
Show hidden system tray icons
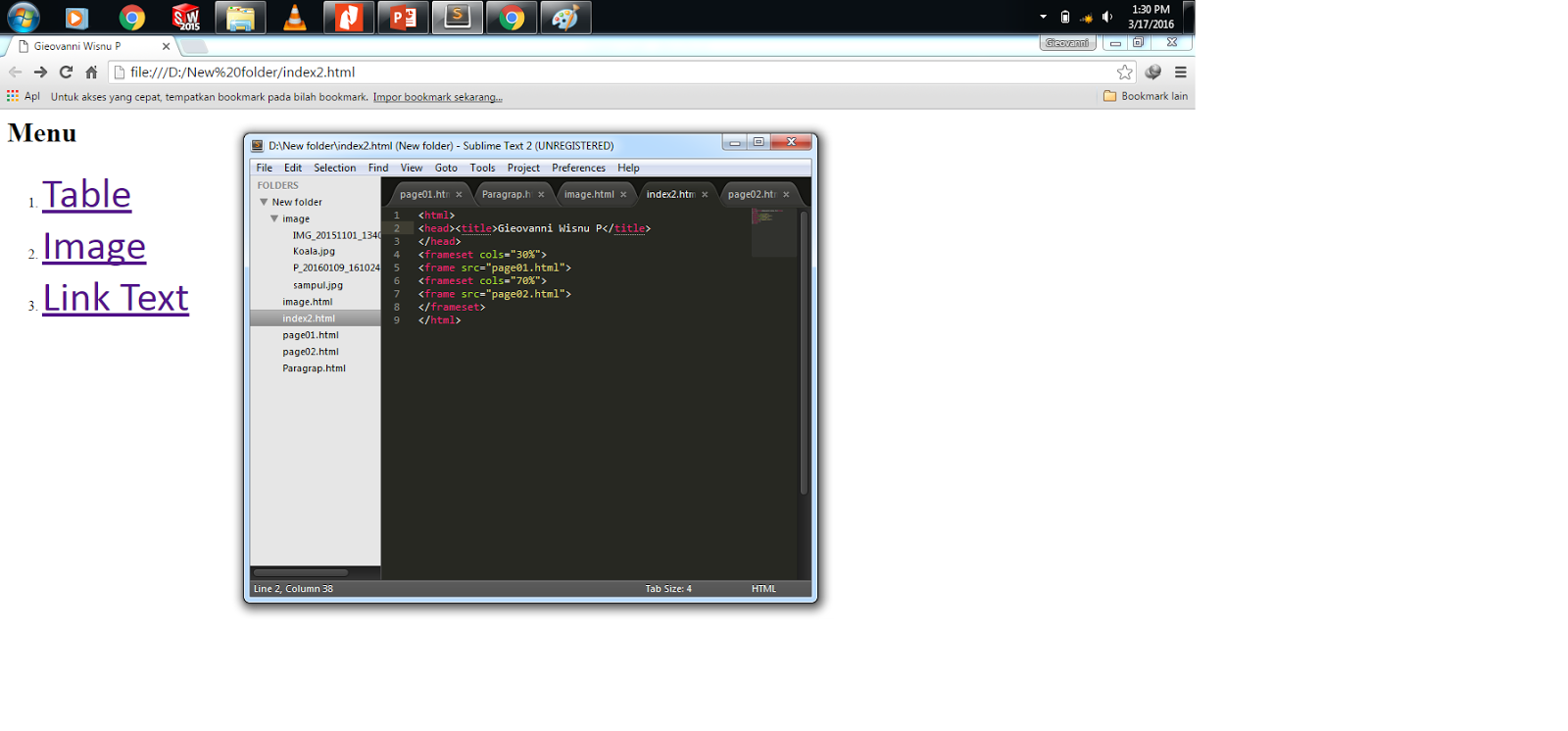coord(1043,17)
